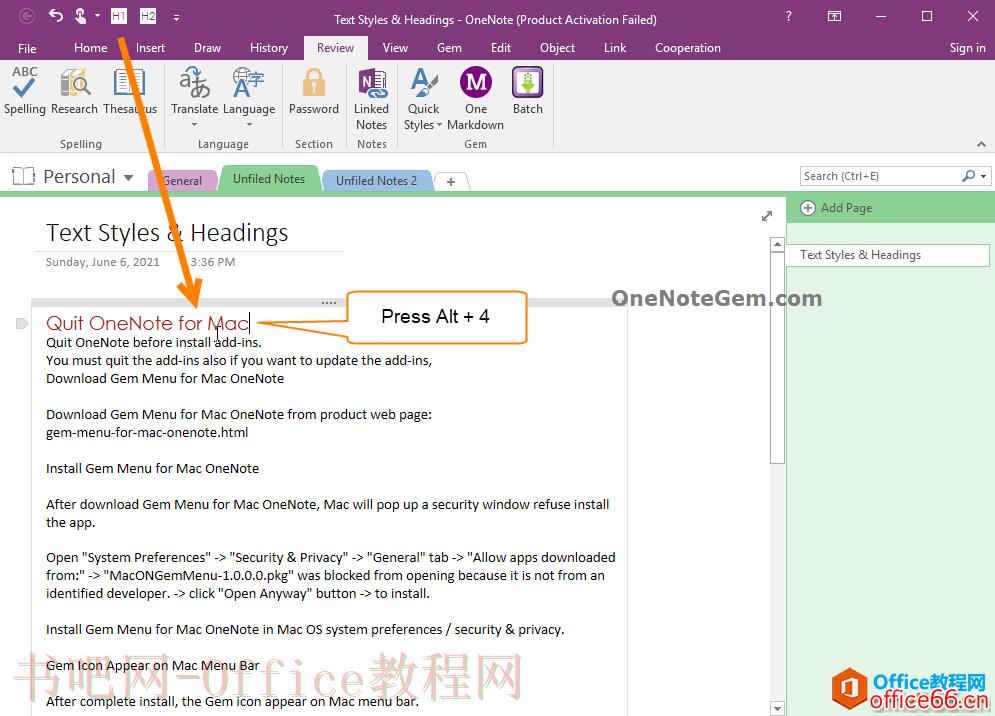This screenshot has height=716, width=995.
Task: Open the Edit ribbon tab
Action: [501, 48]
